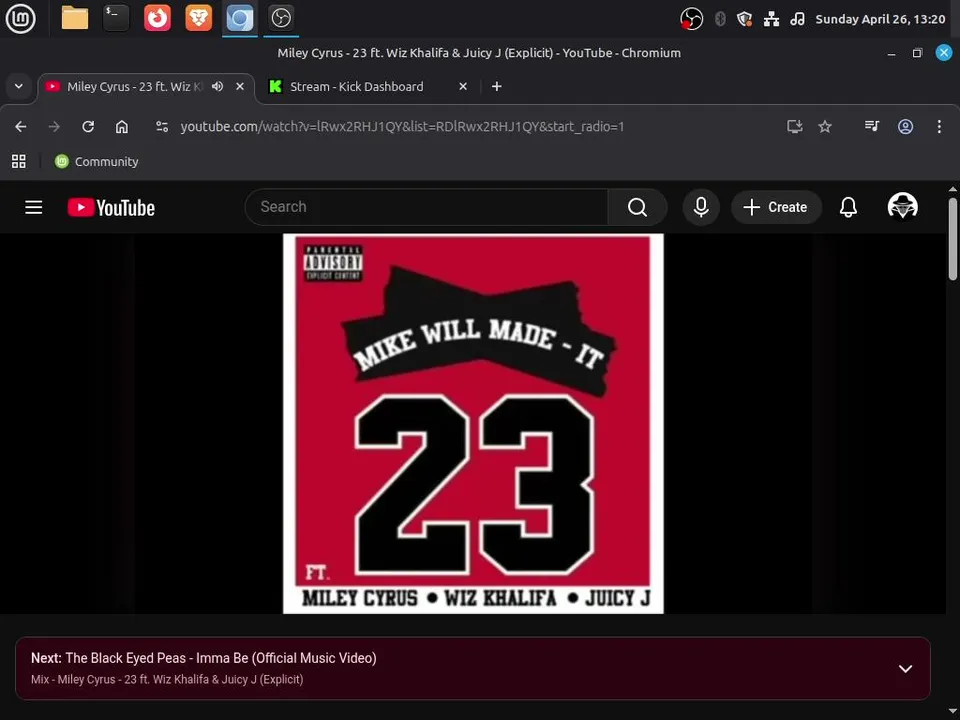Click the page vertical scrollbar
The width and height of the screenshot is (960, 720).
point(953,238)
